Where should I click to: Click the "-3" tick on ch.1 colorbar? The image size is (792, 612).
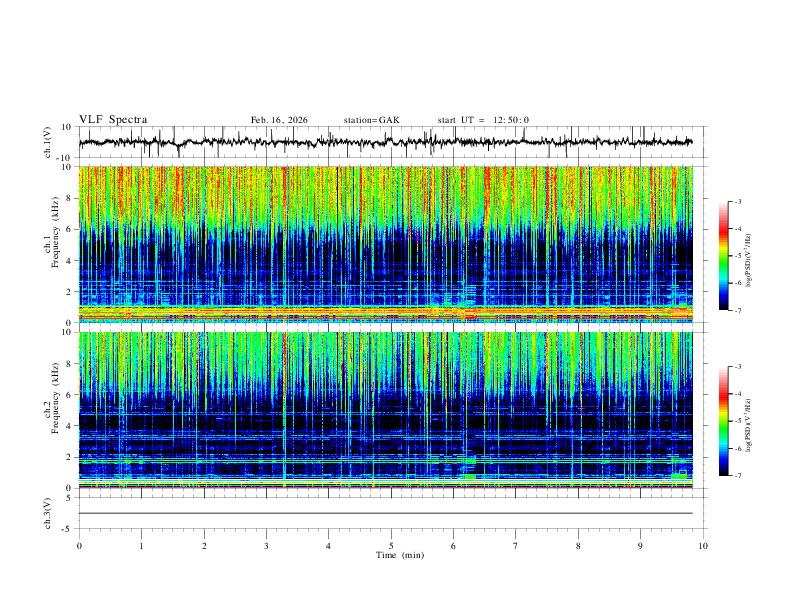pos(738,201)
